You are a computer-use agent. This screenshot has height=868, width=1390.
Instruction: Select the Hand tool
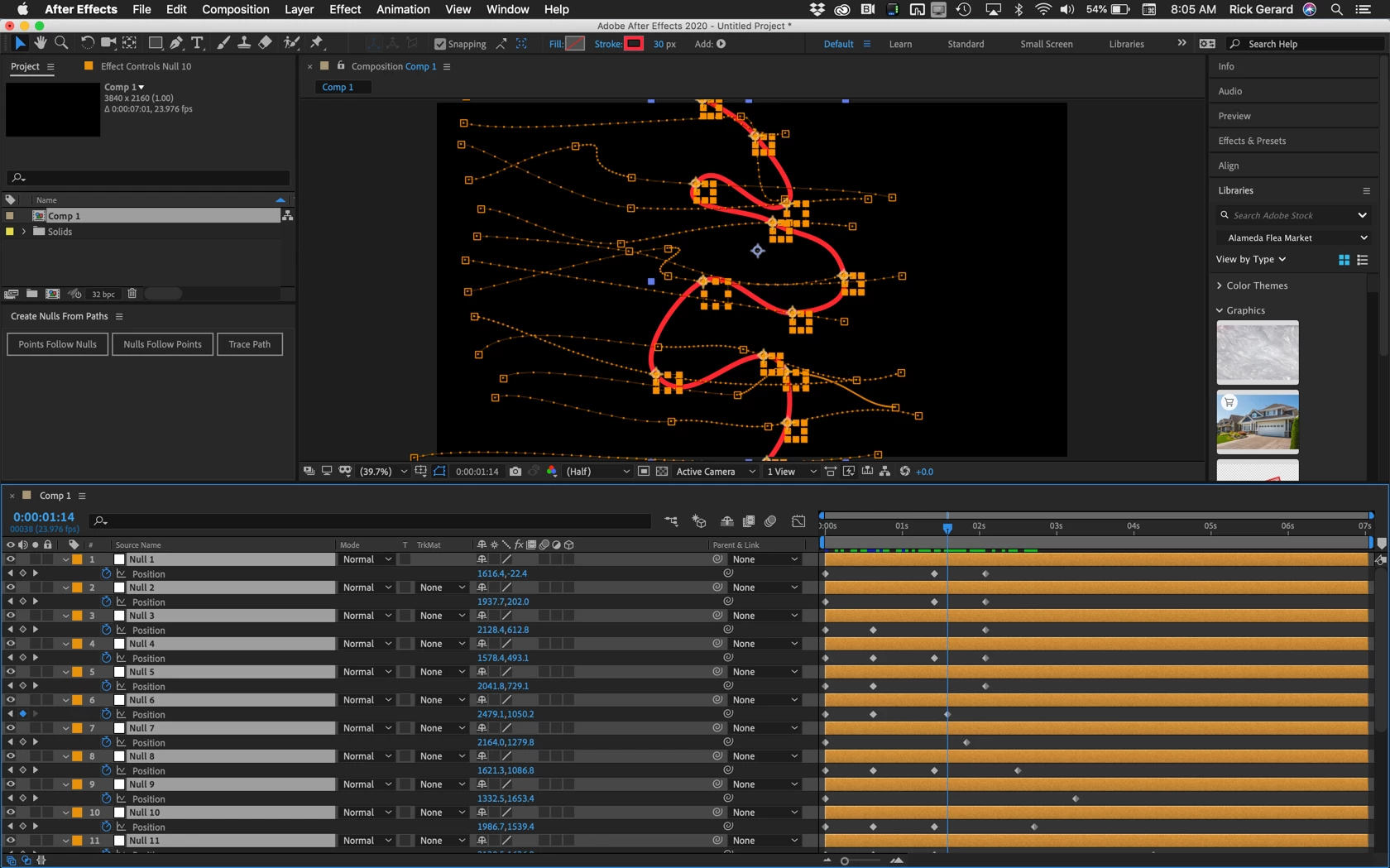40,43
